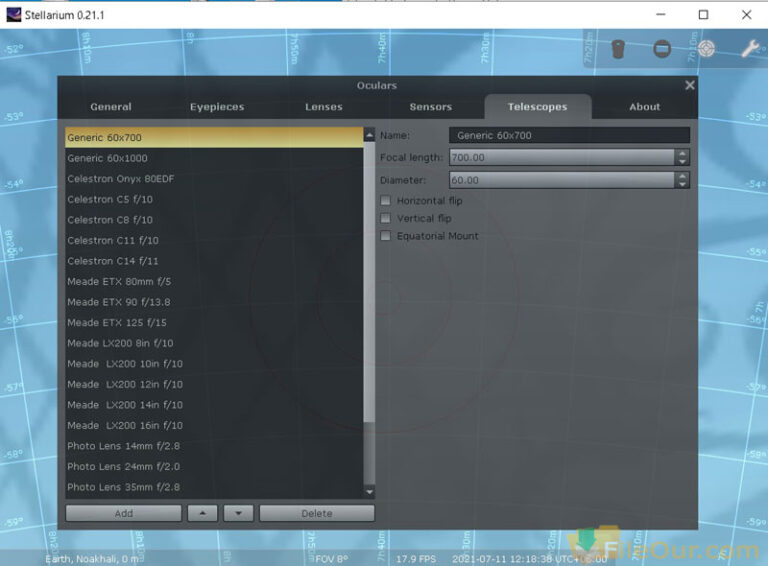Open the About tab
This screenshot has height=566, width=768.
pos(645,107)
